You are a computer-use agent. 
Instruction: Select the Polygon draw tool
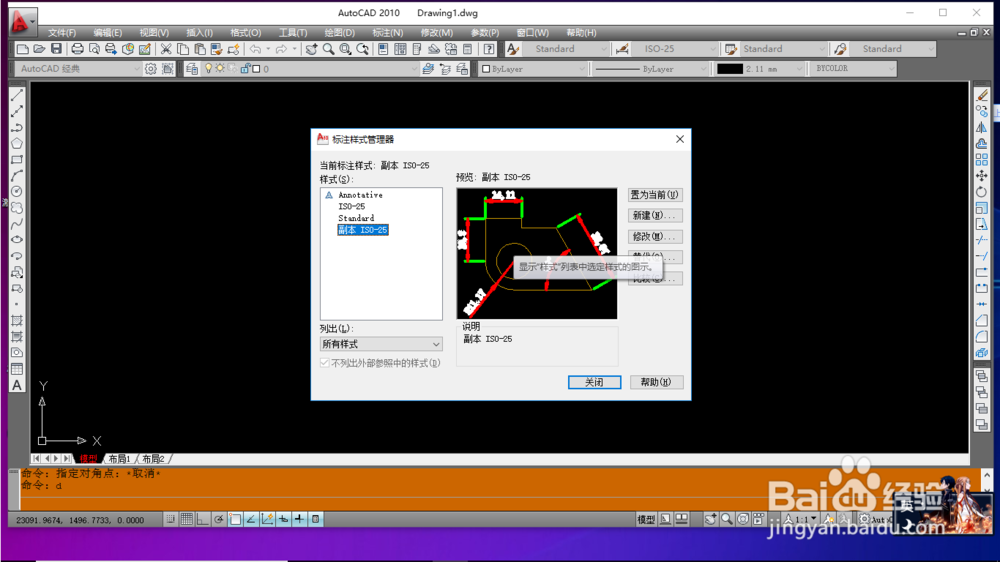[17, 144]
